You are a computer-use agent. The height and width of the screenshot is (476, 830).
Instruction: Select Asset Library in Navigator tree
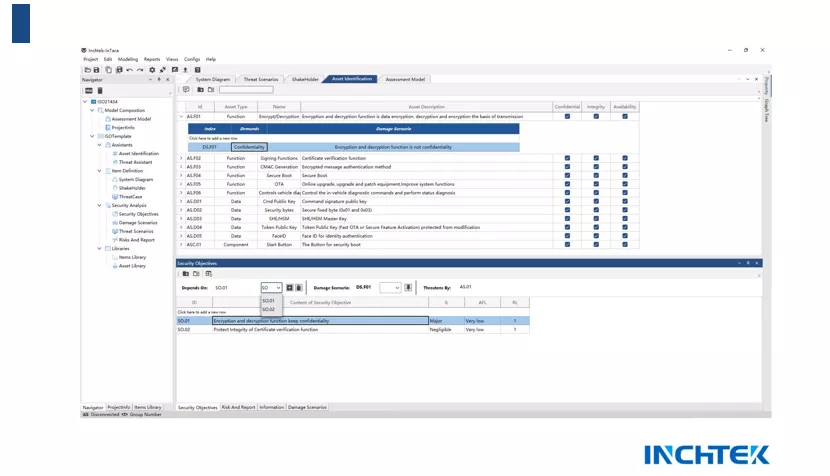(132, 266)
